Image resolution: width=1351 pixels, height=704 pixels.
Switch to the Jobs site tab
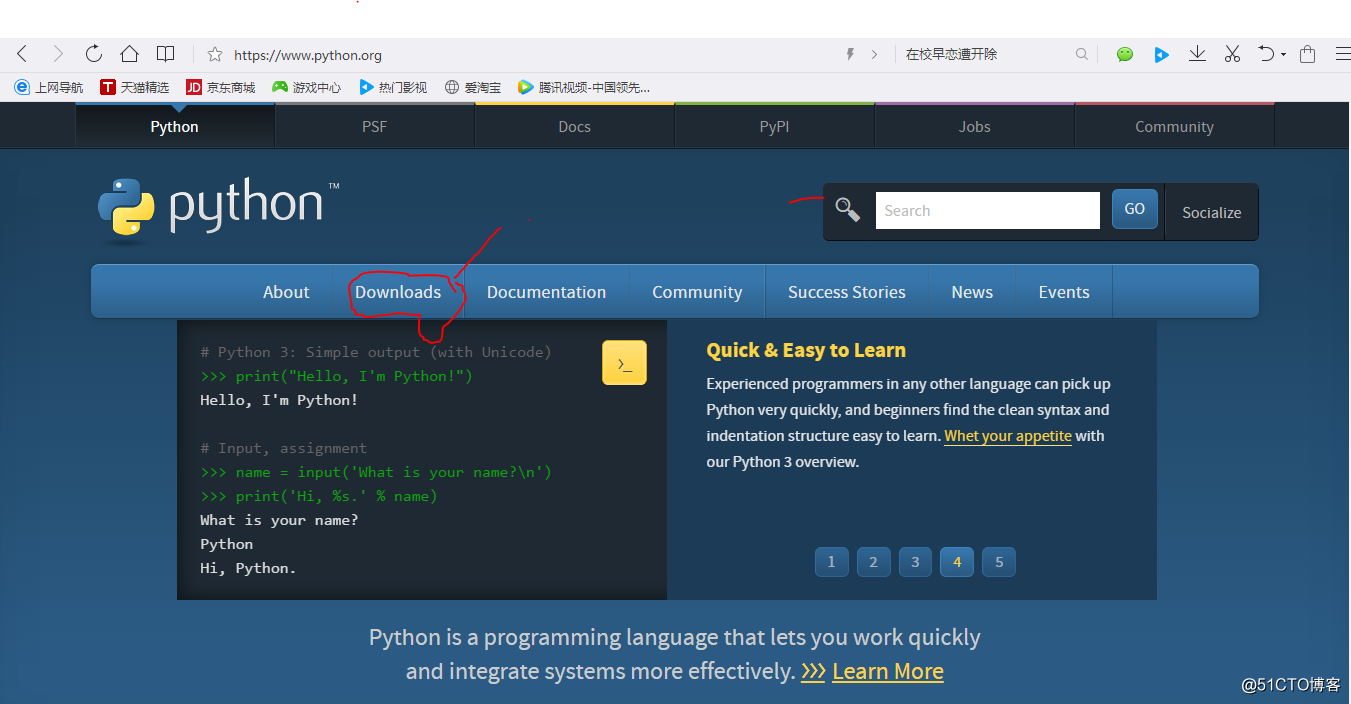coord(975,126)
